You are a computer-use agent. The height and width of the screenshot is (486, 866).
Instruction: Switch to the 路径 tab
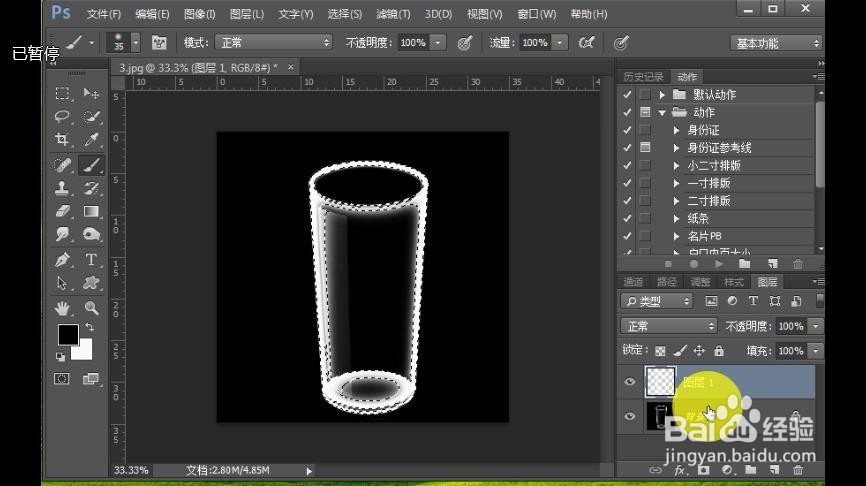[667, 282]
